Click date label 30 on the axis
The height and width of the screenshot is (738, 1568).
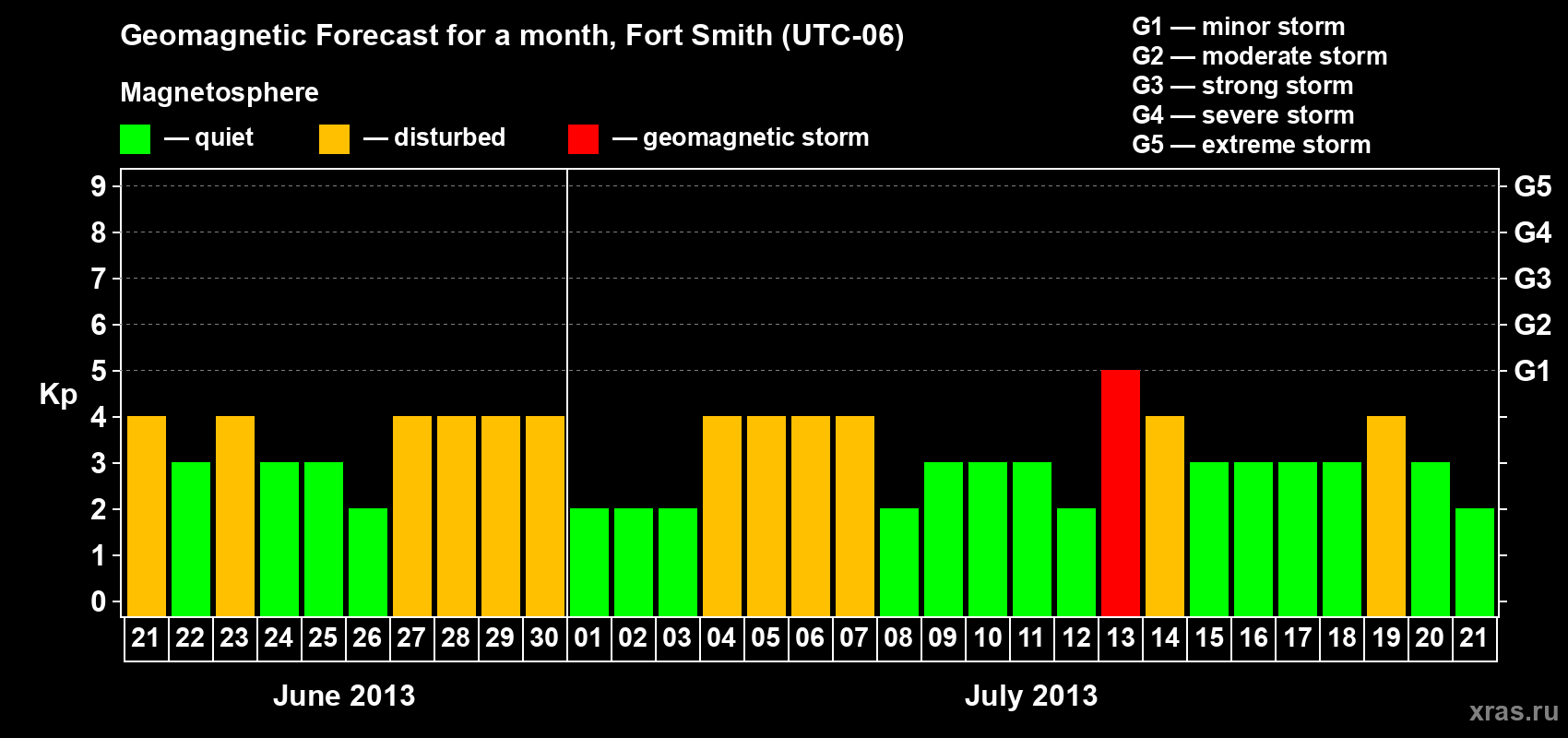pos(545,638)
